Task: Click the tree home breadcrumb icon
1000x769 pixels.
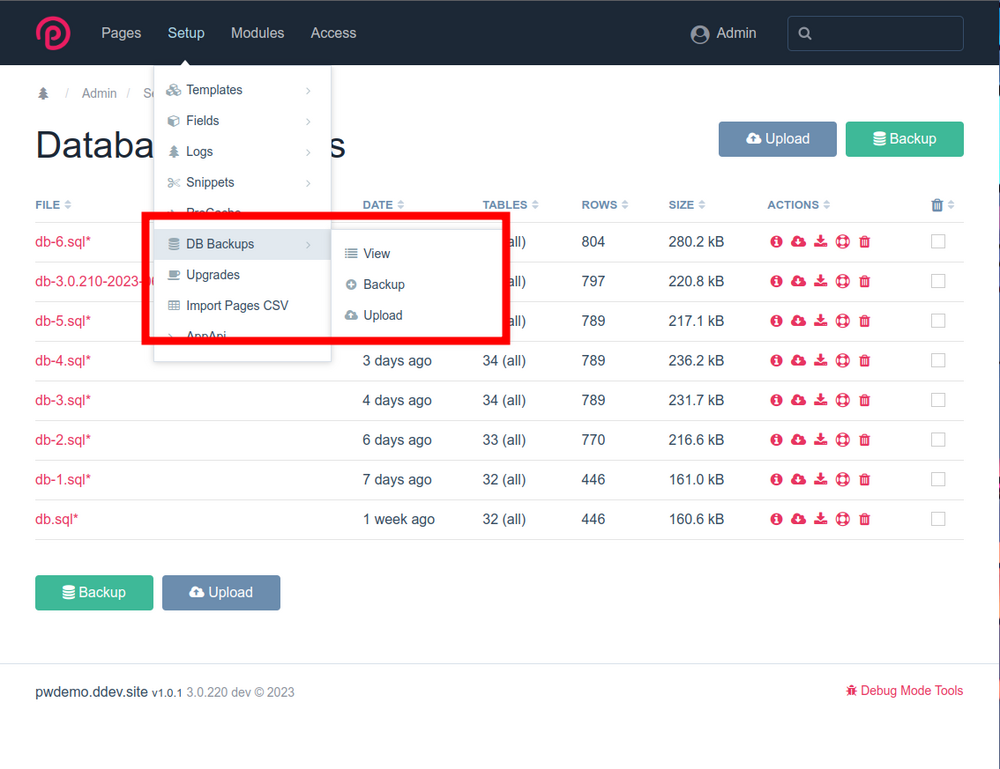Action: [x=43, y=93]
